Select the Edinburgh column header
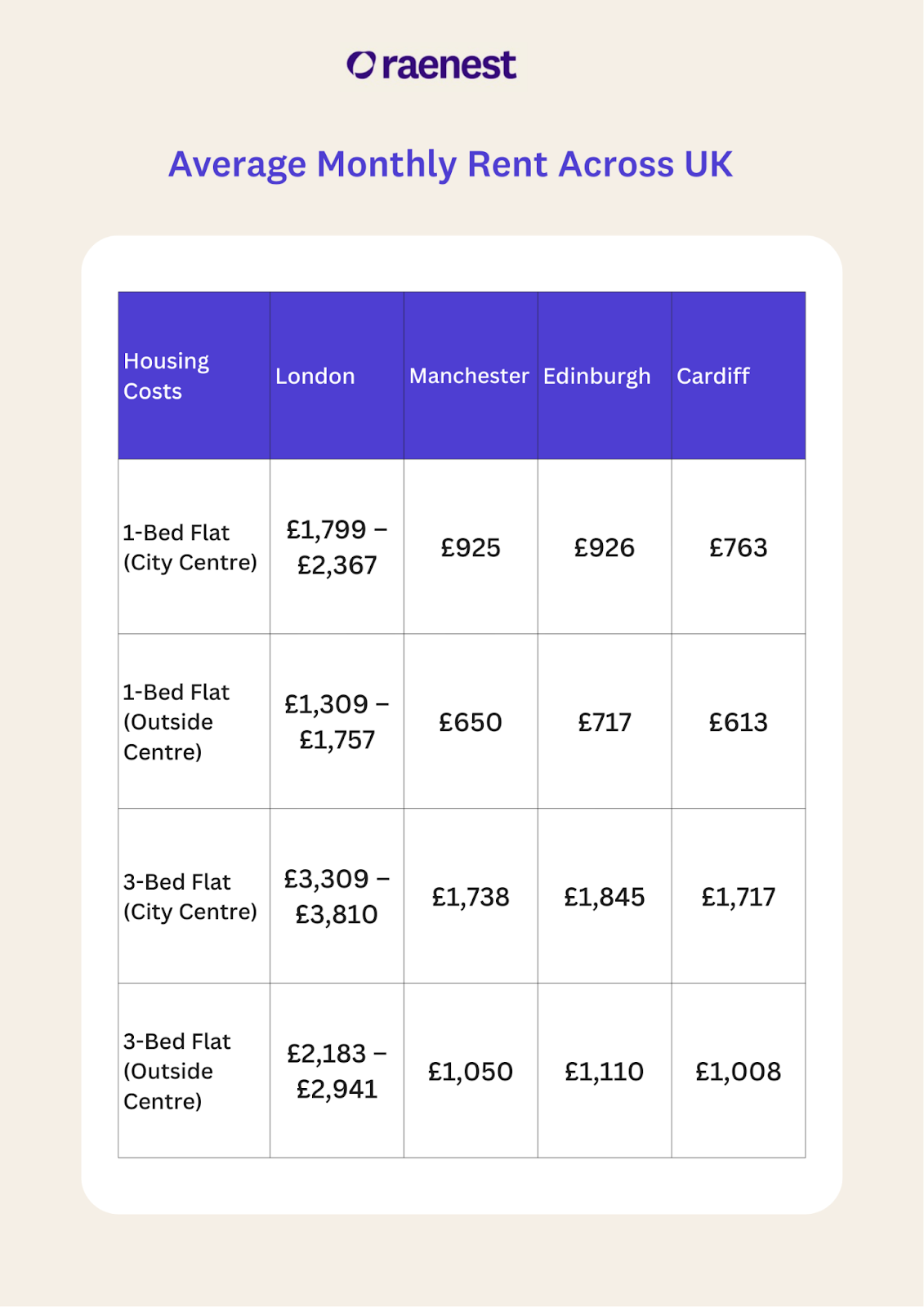This screenshot has width=924, height=1307. [x=597, y=376]
